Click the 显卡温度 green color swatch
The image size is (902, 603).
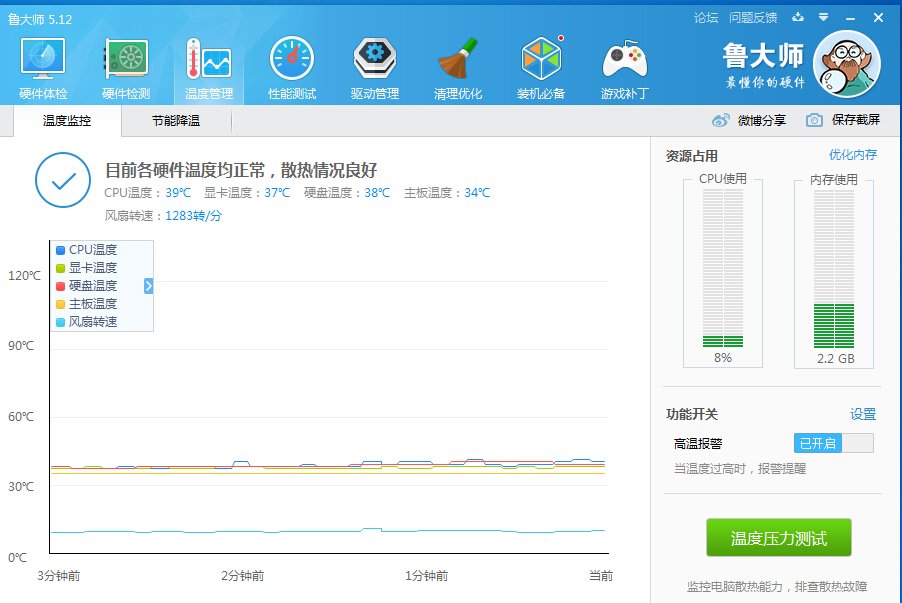[x=60, y=267]
